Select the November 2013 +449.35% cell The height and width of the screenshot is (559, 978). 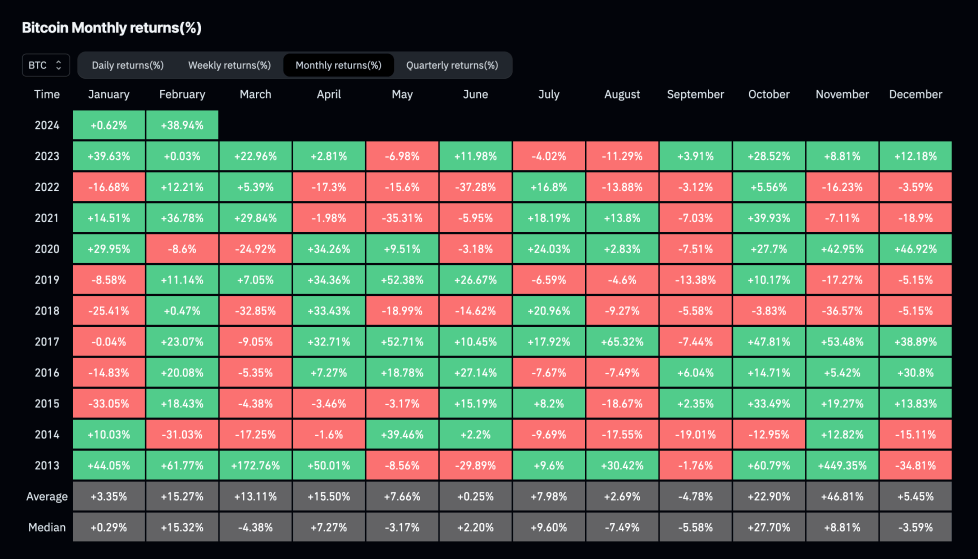click(x=842, y=465)
